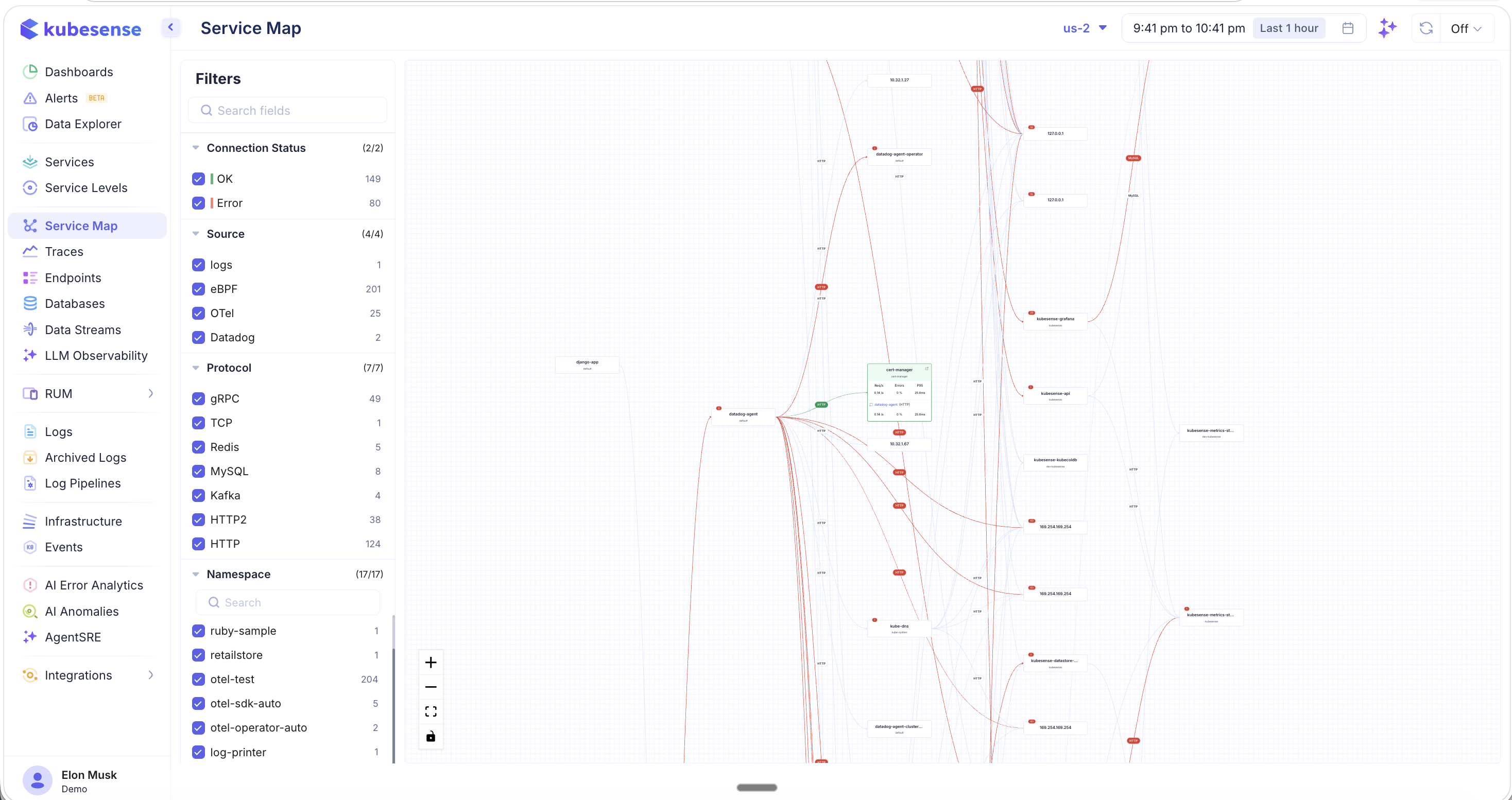This screenshot has width=1512, height=800.
Task: Open the calendar date picker icon
Action: [1348, 28]
